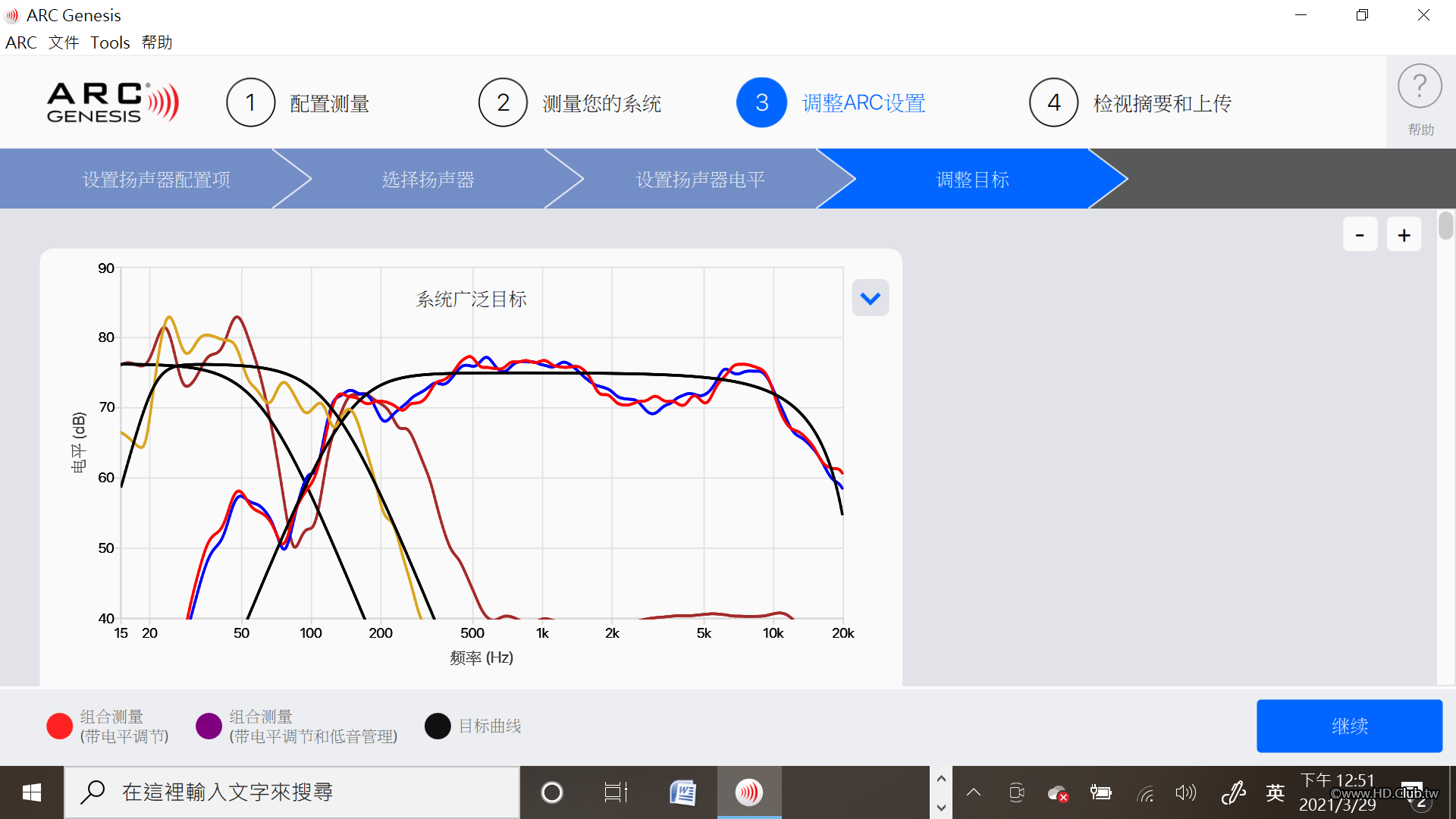Open Word from the taskbar
Image resolution: width=1456 pixels, height=819 pixels.
(x=683, y=792)
